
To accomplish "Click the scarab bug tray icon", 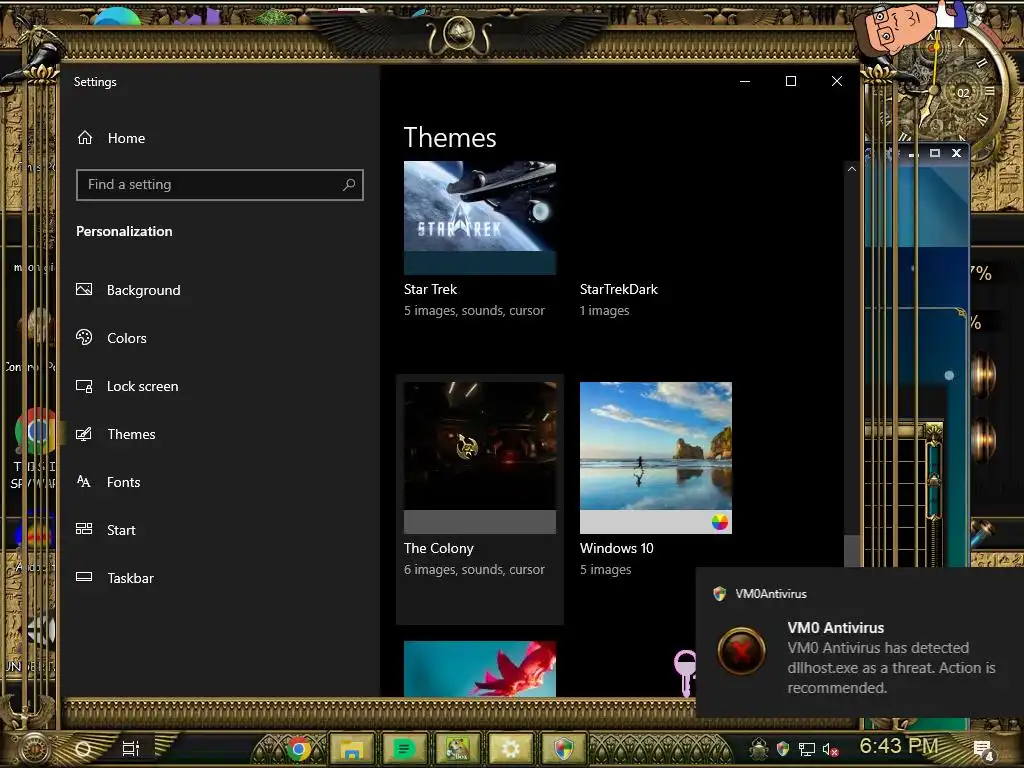I will click(759, 749).
